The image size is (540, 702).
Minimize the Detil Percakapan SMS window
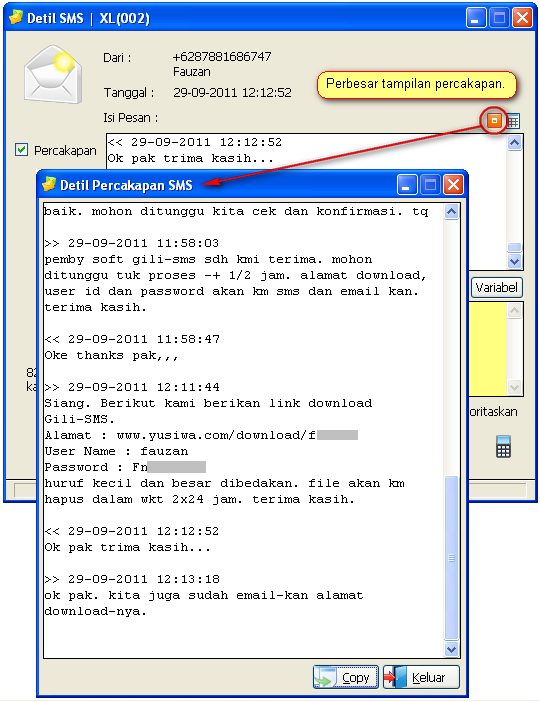tap(407, 184)
